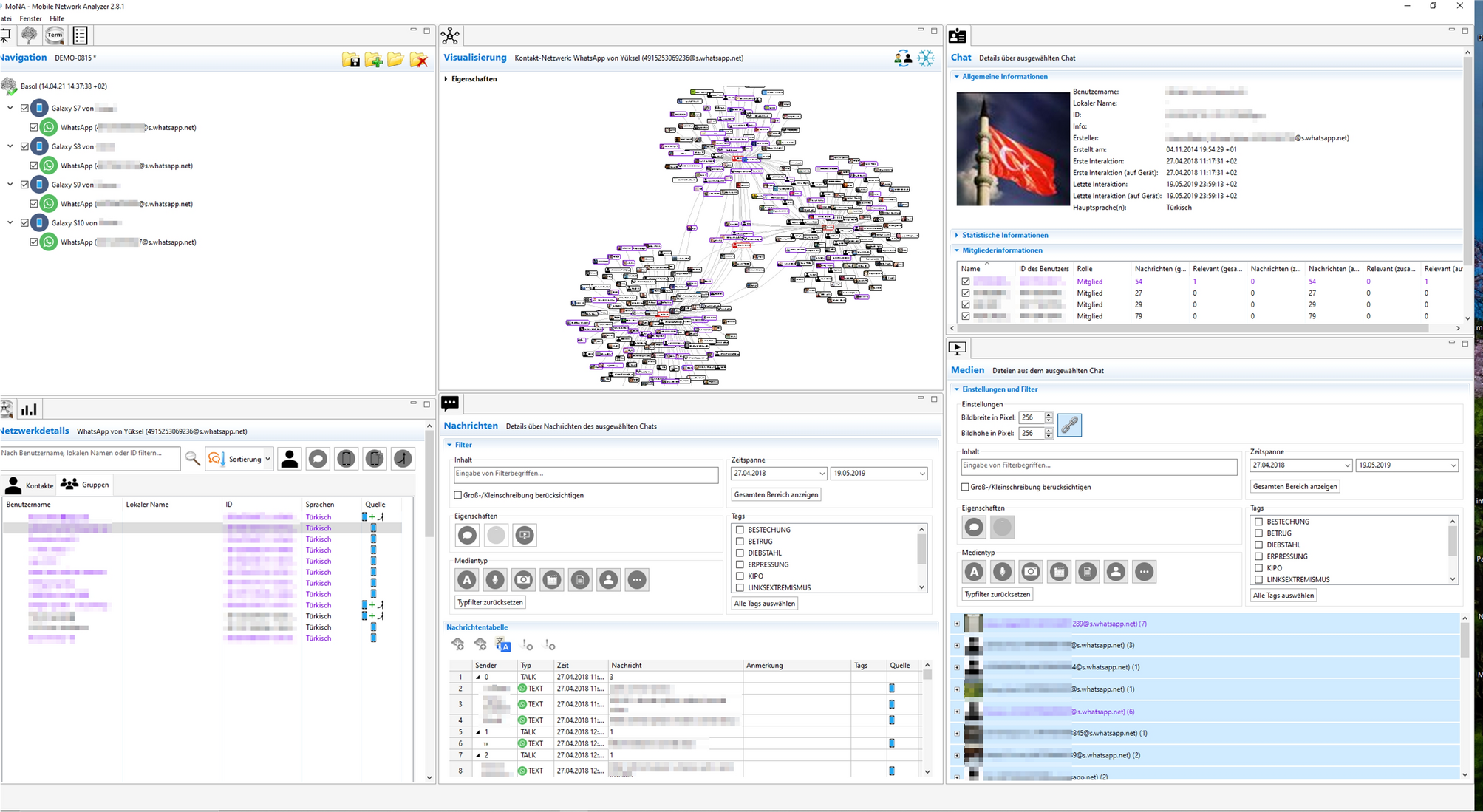Click the save case folder icon
1483x812 pixels.
click(x=351, y=60)
